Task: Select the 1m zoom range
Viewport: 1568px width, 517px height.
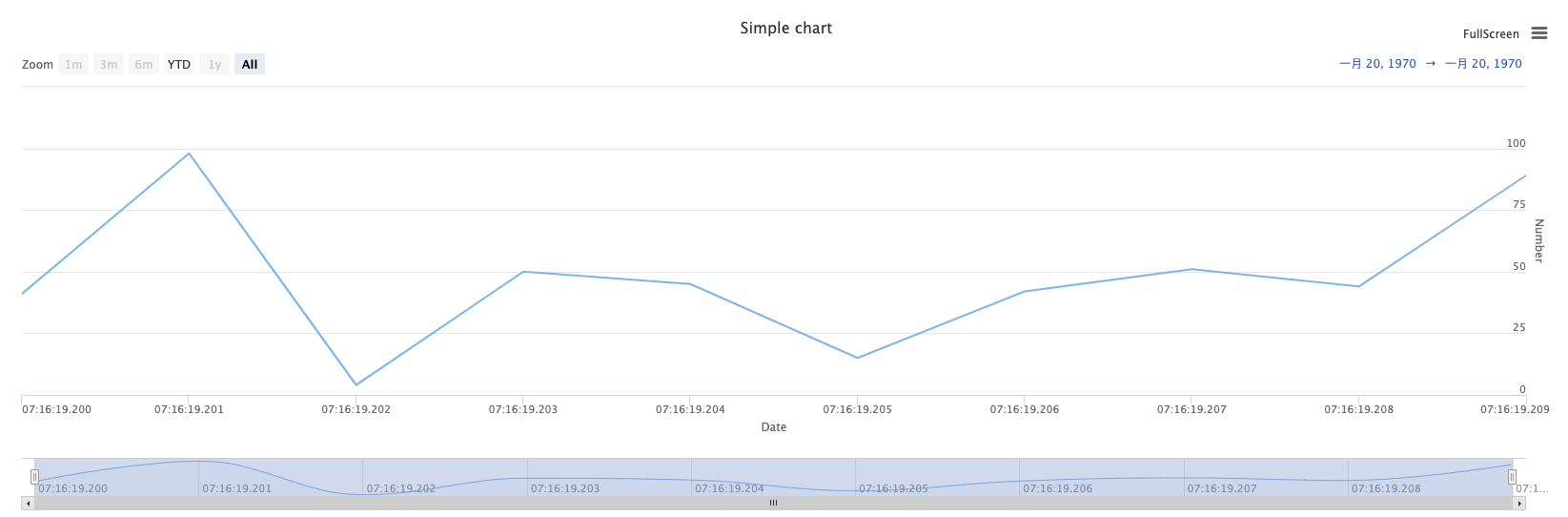Action: tap(73, 65)
